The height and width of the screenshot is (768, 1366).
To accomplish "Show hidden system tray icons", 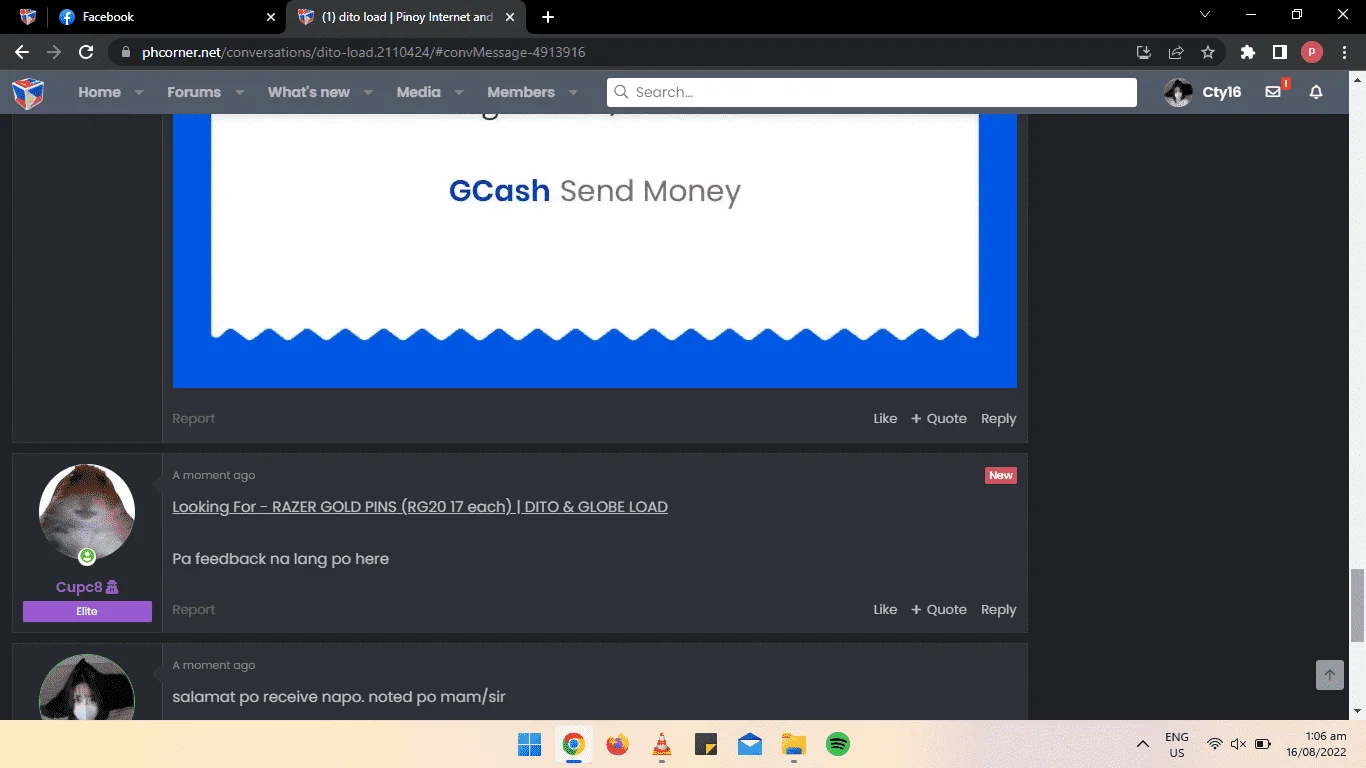I will point(1142,744).
